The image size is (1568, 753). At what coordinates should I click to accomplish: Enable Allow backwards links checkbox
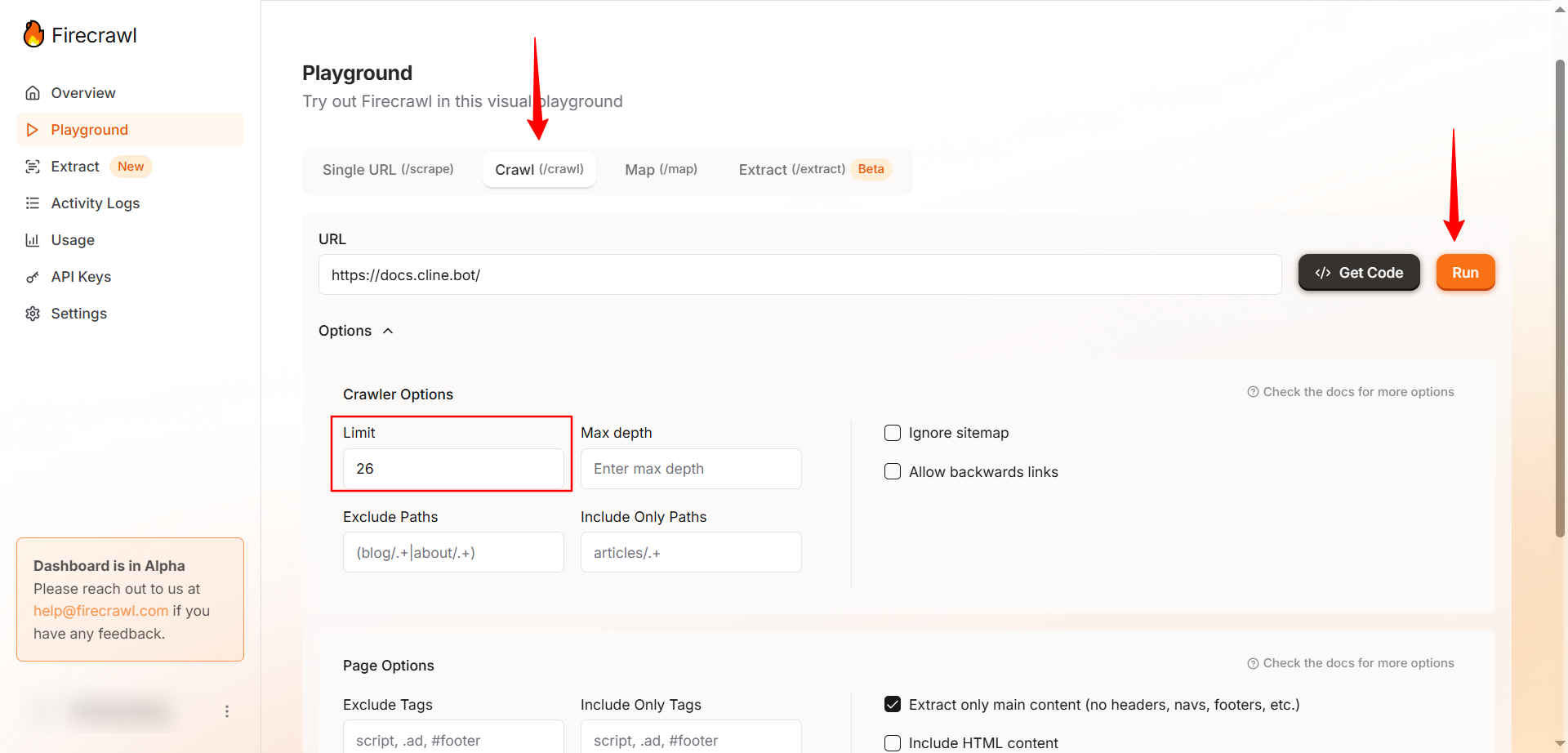[893, 472]
